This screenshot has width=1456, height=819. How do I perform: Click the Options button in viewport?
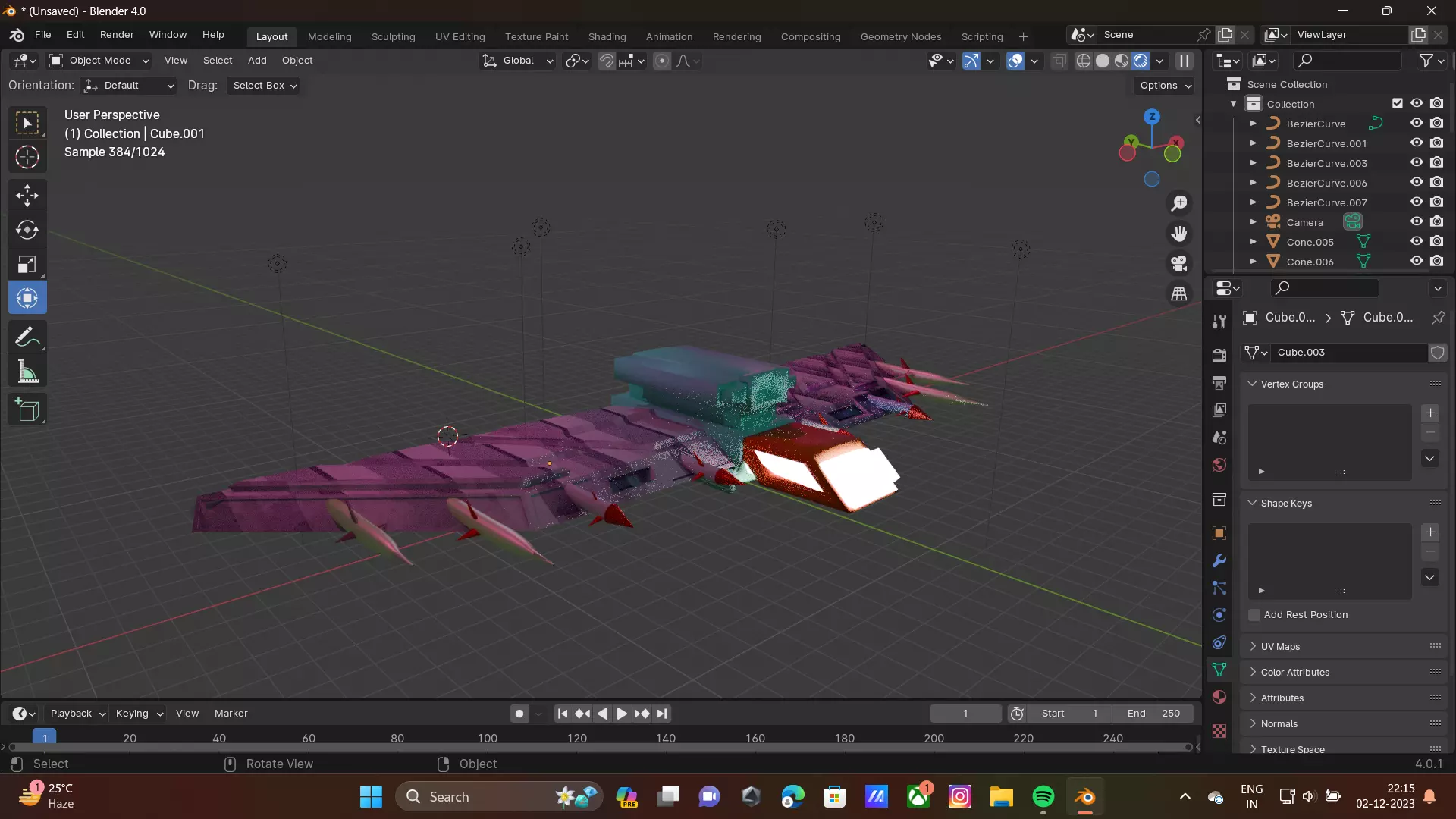point(1165,86)
